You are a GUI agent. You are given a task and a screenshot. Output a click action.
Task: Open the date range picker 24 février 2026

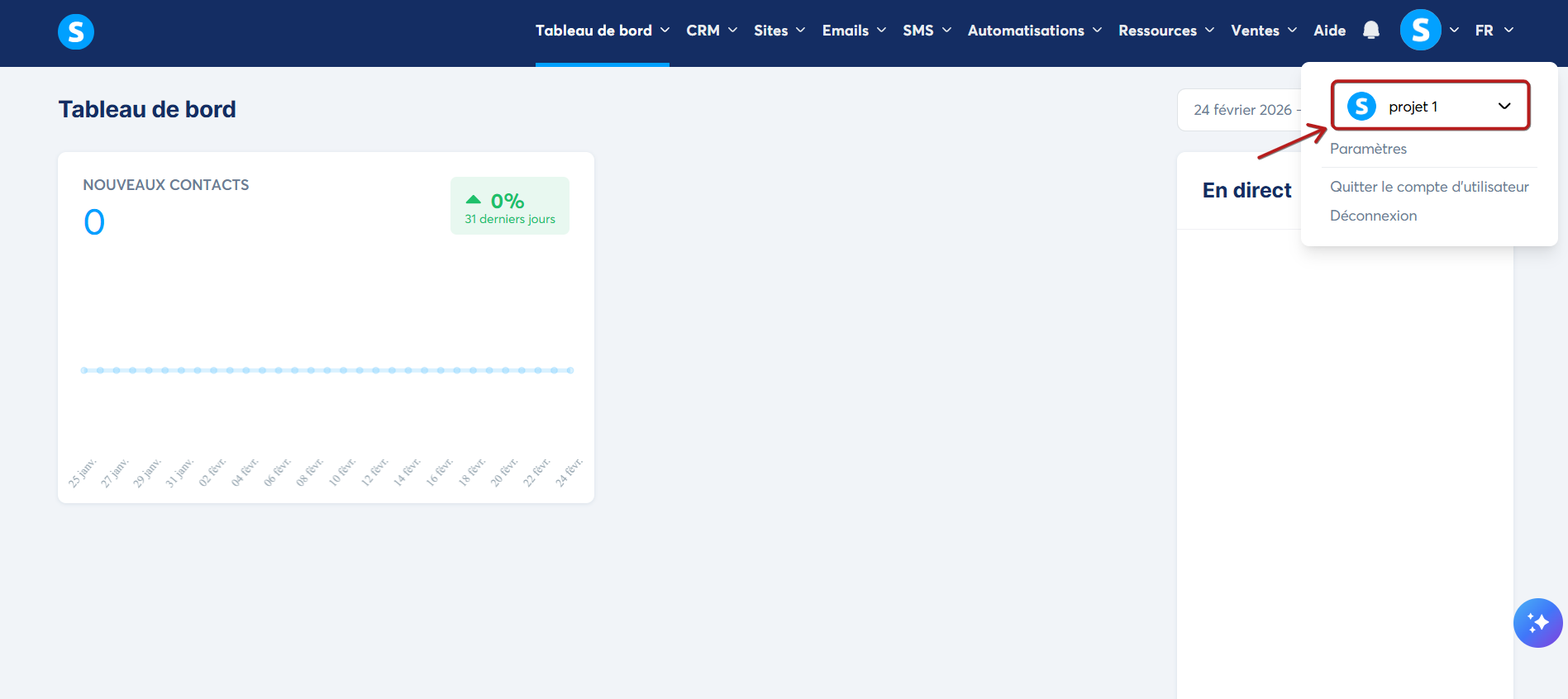coord(1240,110)
